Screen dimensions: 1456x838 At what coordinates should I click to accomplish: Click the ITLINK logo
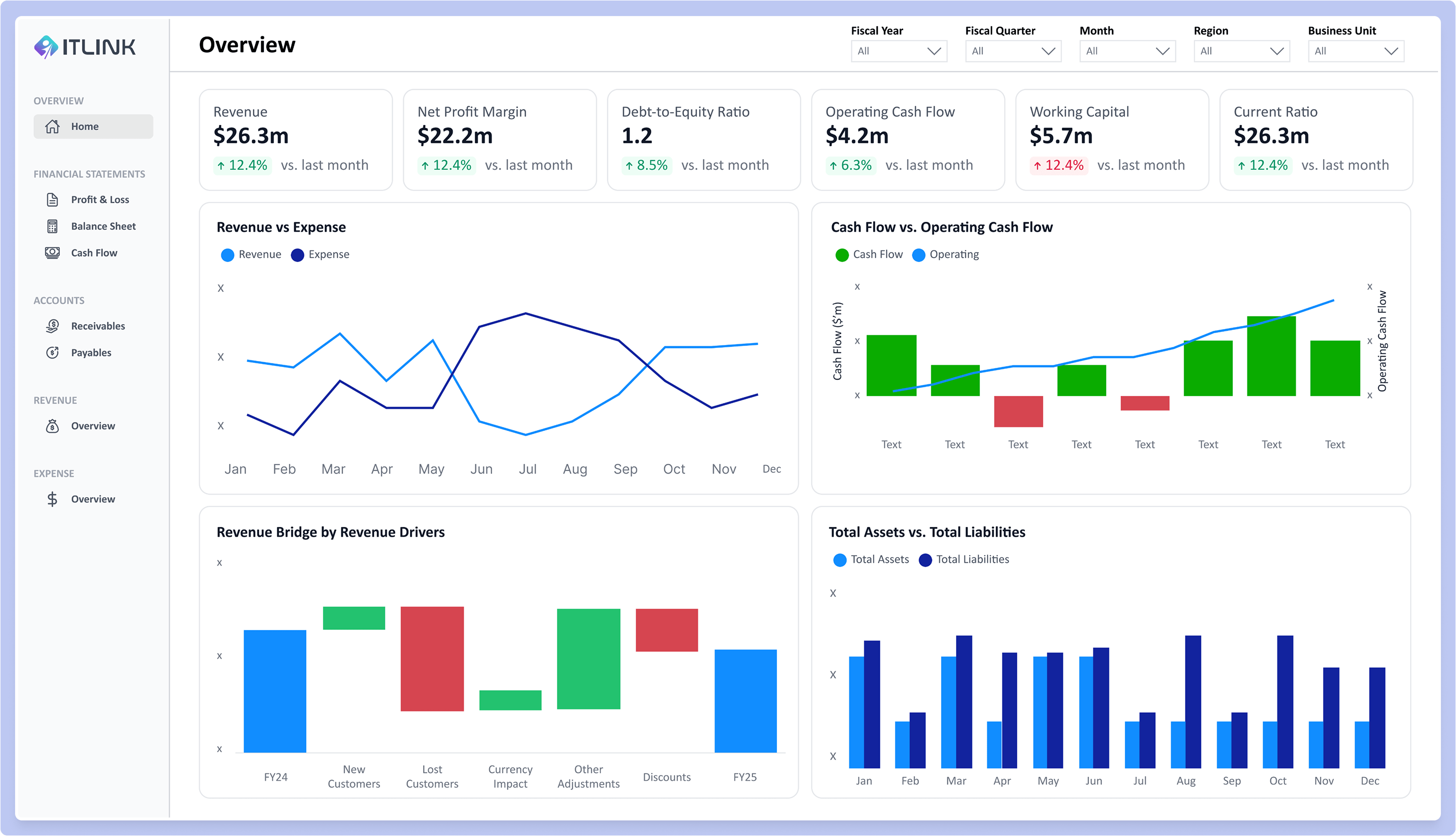85,47
